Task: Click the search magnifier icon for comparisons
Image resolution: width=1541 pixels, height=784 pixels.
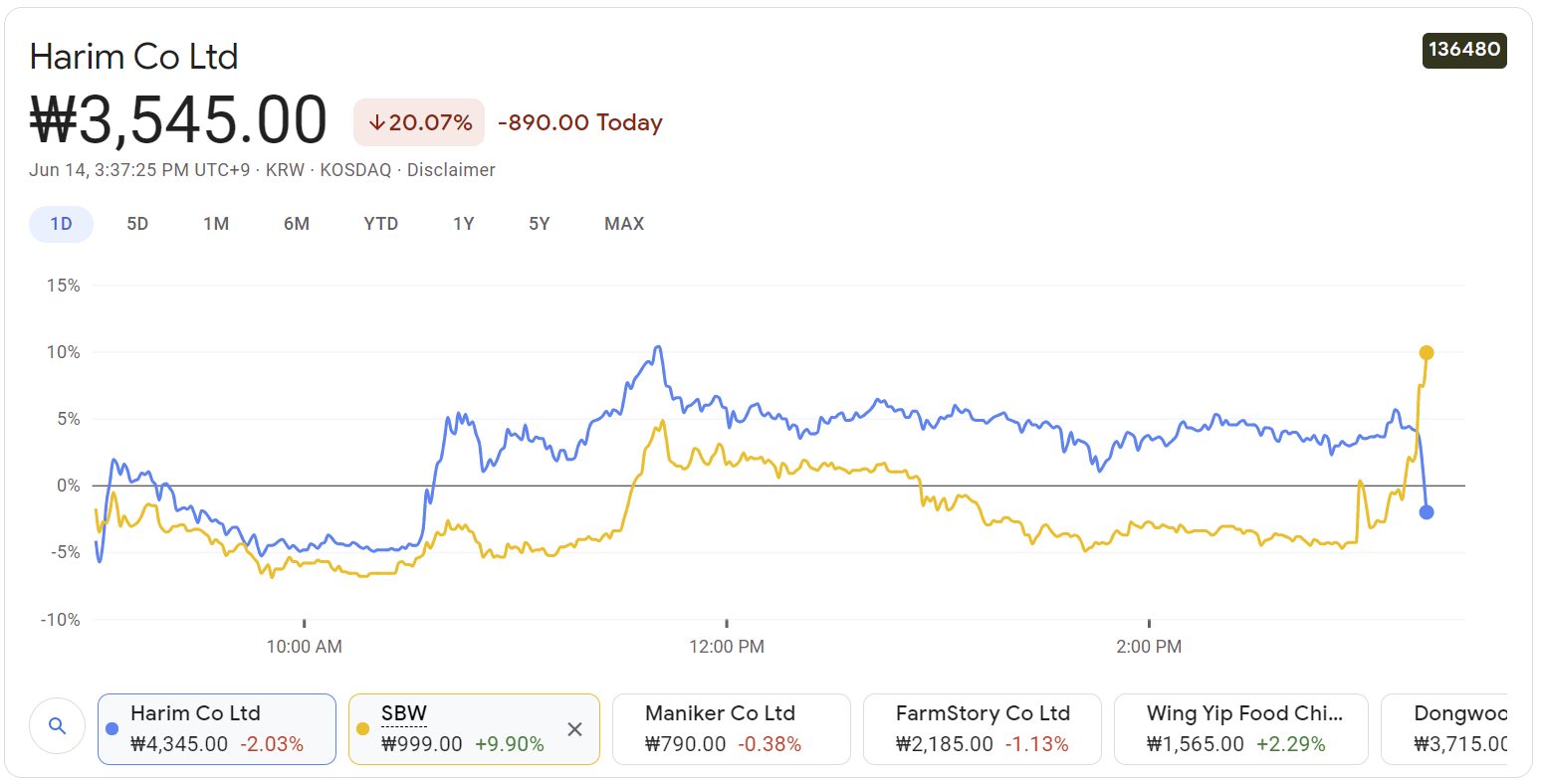Action: 57,726
